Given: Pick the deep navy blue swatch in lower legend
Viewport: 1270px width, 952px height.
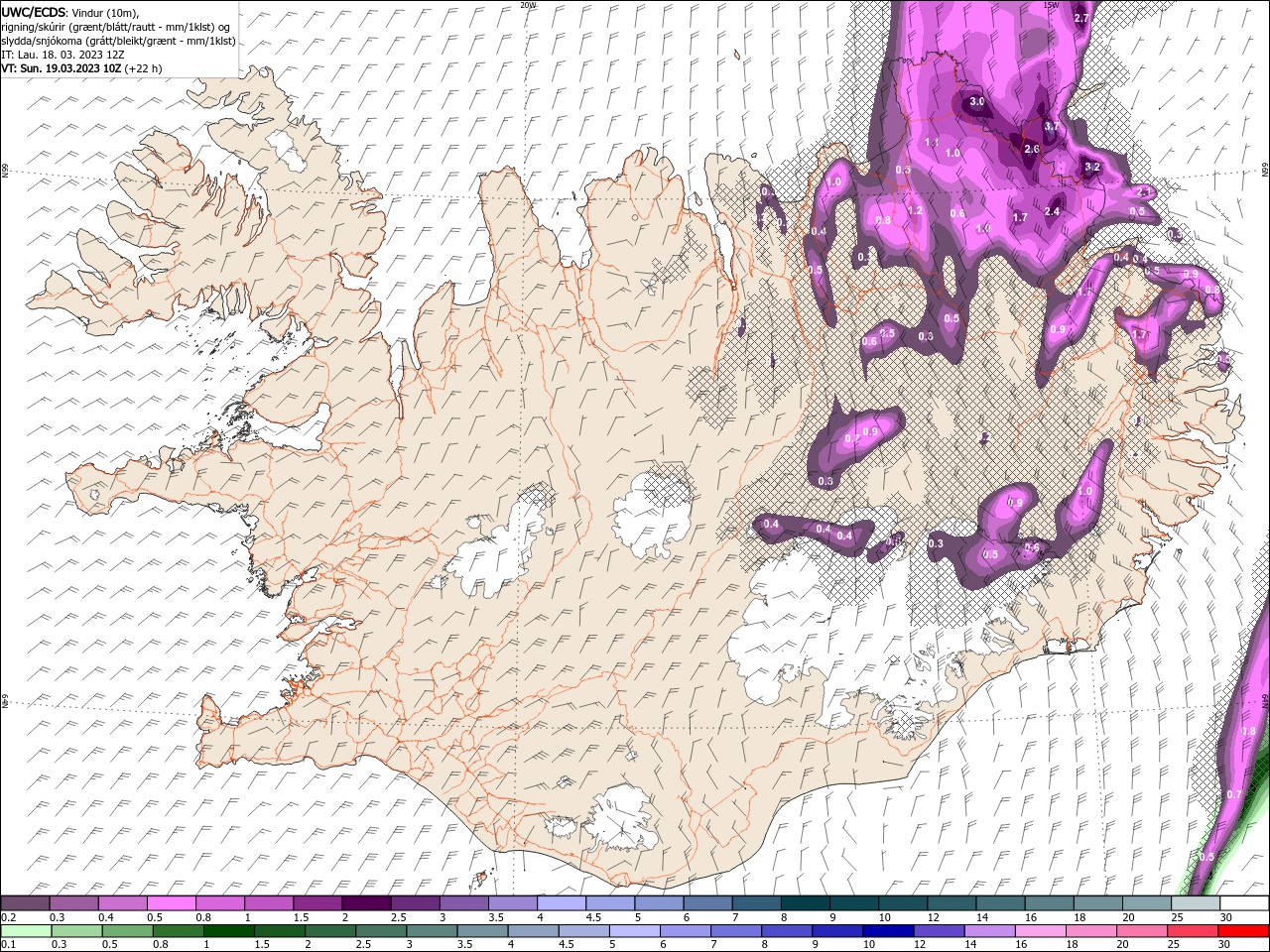Looking at the screenshot, I should [x=886, y=930].
